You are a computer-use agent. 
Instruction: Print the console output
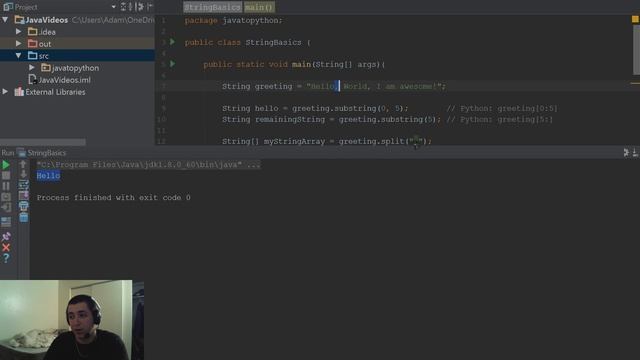(23, 206)
